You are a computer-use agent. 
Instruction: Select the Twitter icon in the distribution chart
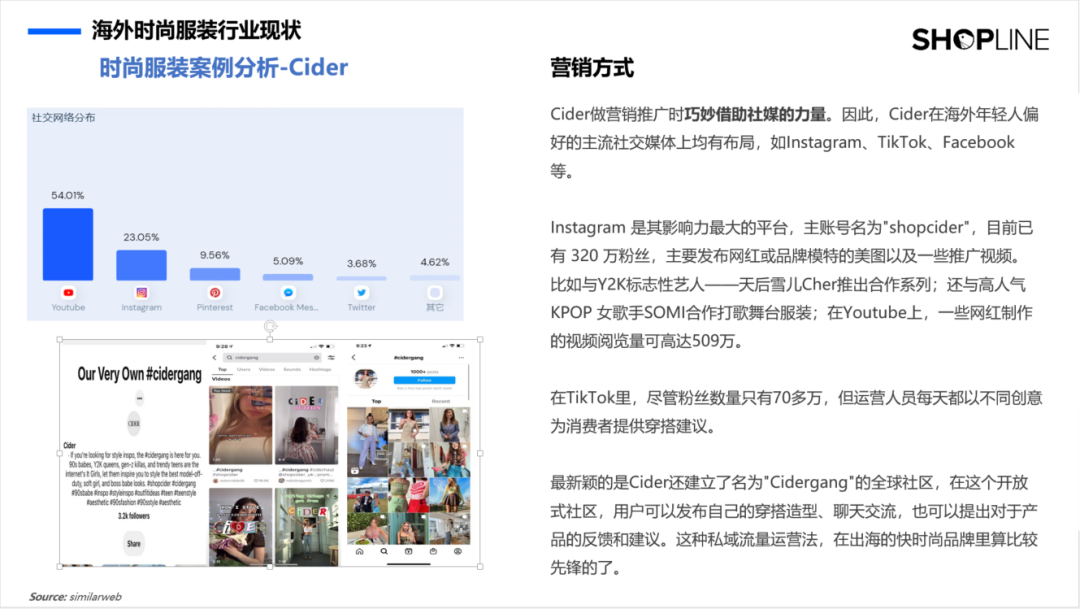coord(361,293)
